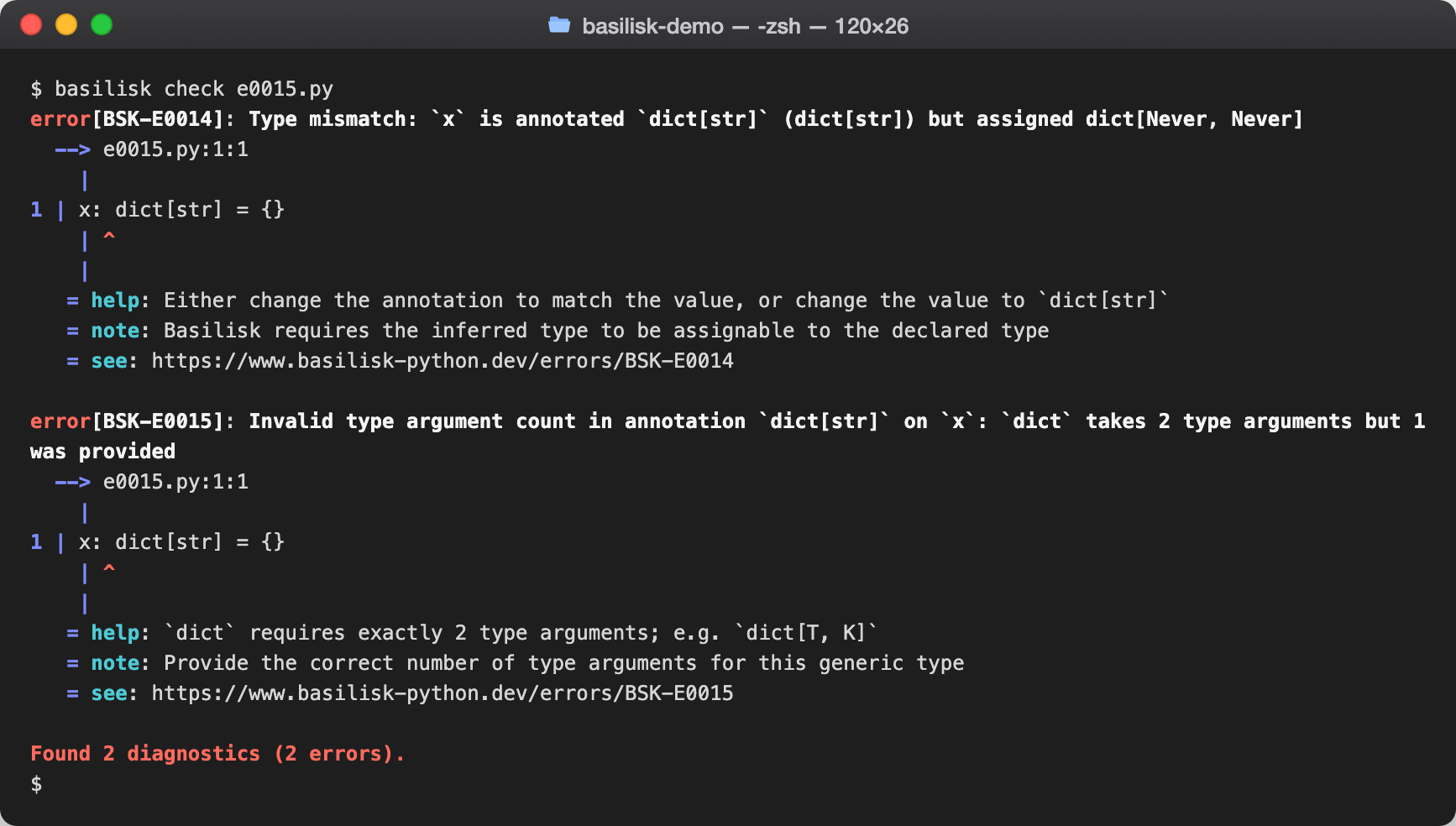Image resolution: width=1456 pixels, height=826 pixels.
Task: Click the window title 'basilisk-demo — -zsh — 120×26'
Action: point(746,26)
